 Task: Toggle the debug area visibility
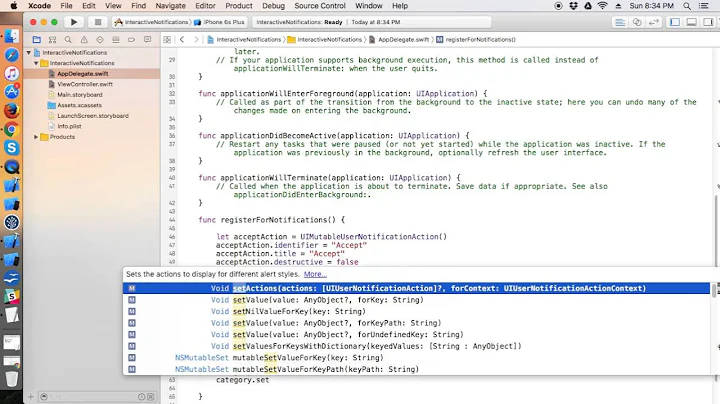coord(692,22)
